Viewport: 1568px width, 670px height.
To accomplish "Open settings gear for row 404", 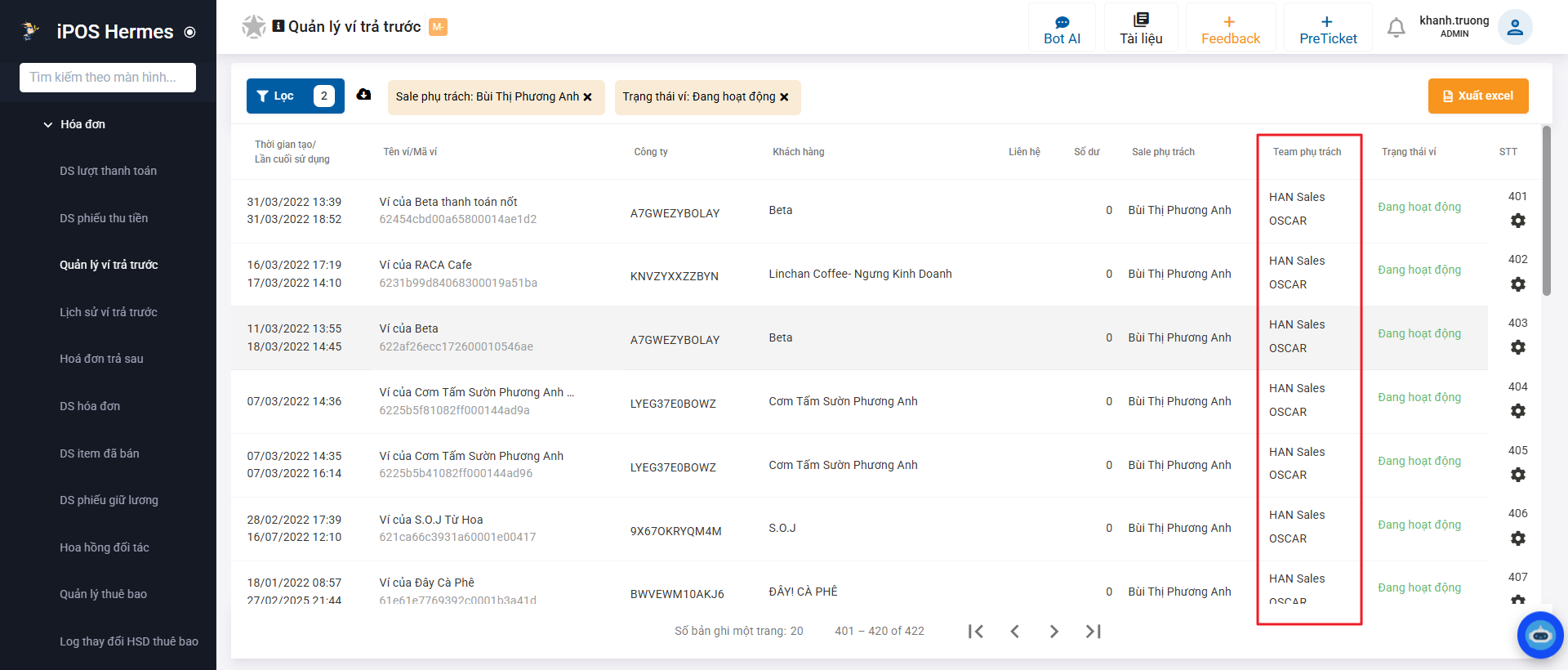I will (1517, 411).
